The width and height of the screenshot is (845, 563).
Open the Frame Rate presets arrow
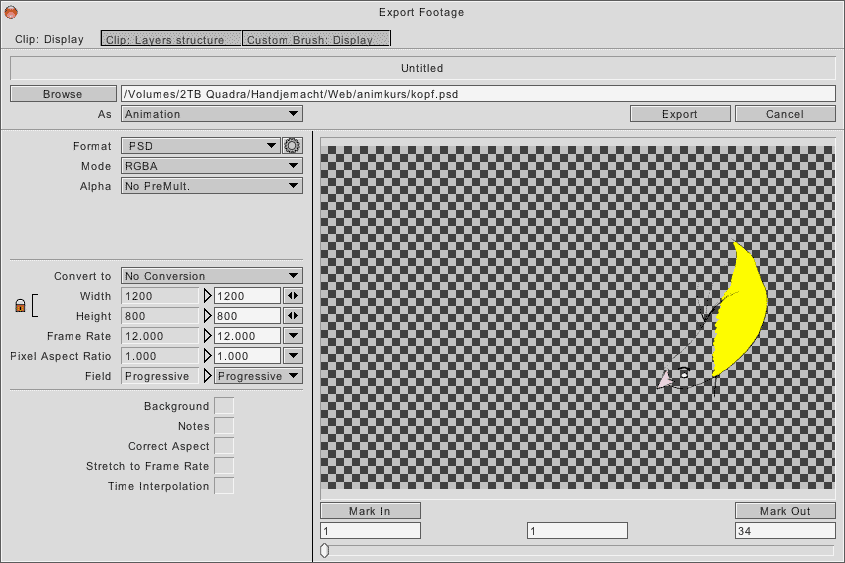click(x=293, y=336)
